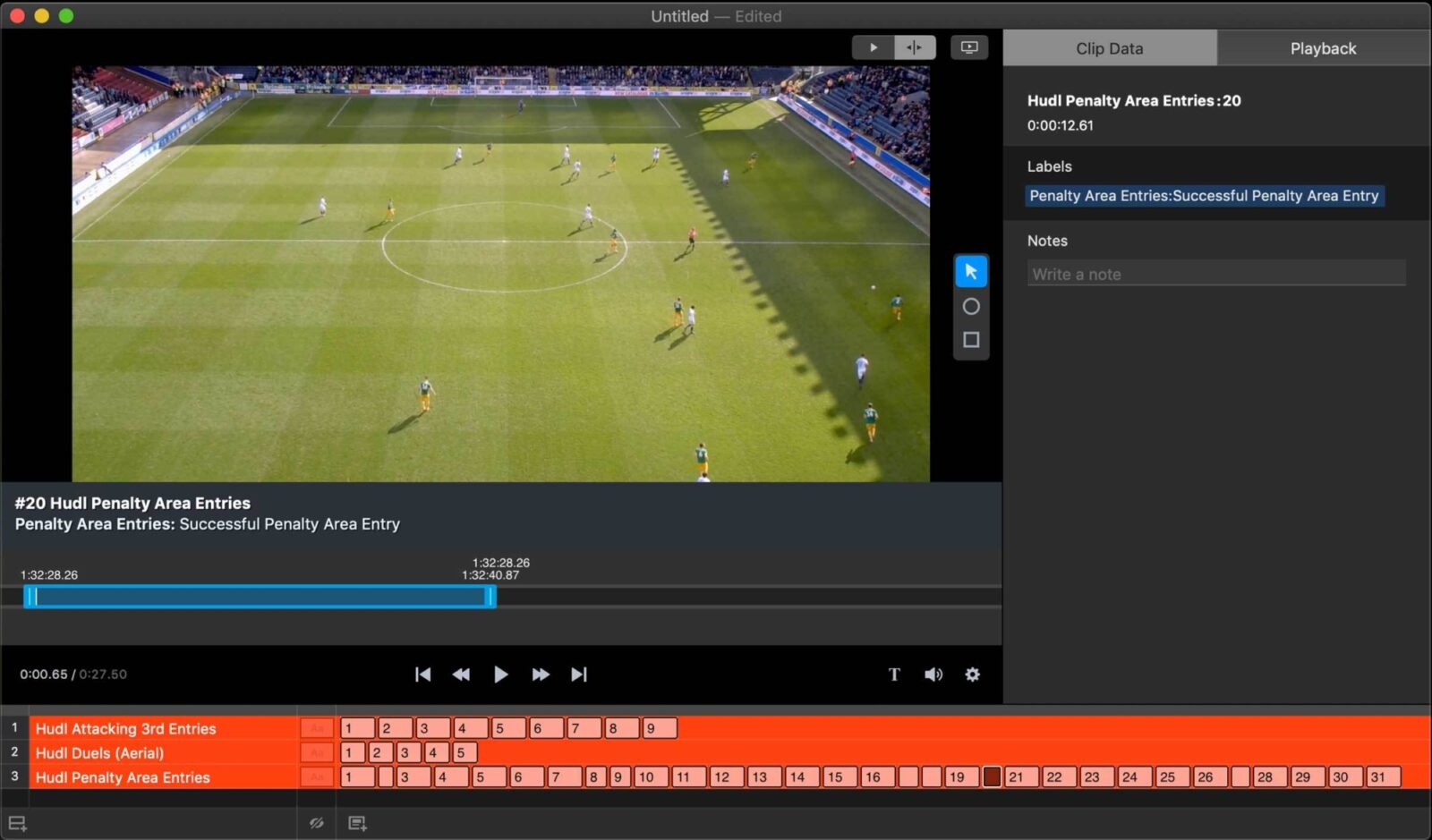Open the text overlay (T) tool
Image resolution: width=1432 pixels, height=840 pixels.
894,675
